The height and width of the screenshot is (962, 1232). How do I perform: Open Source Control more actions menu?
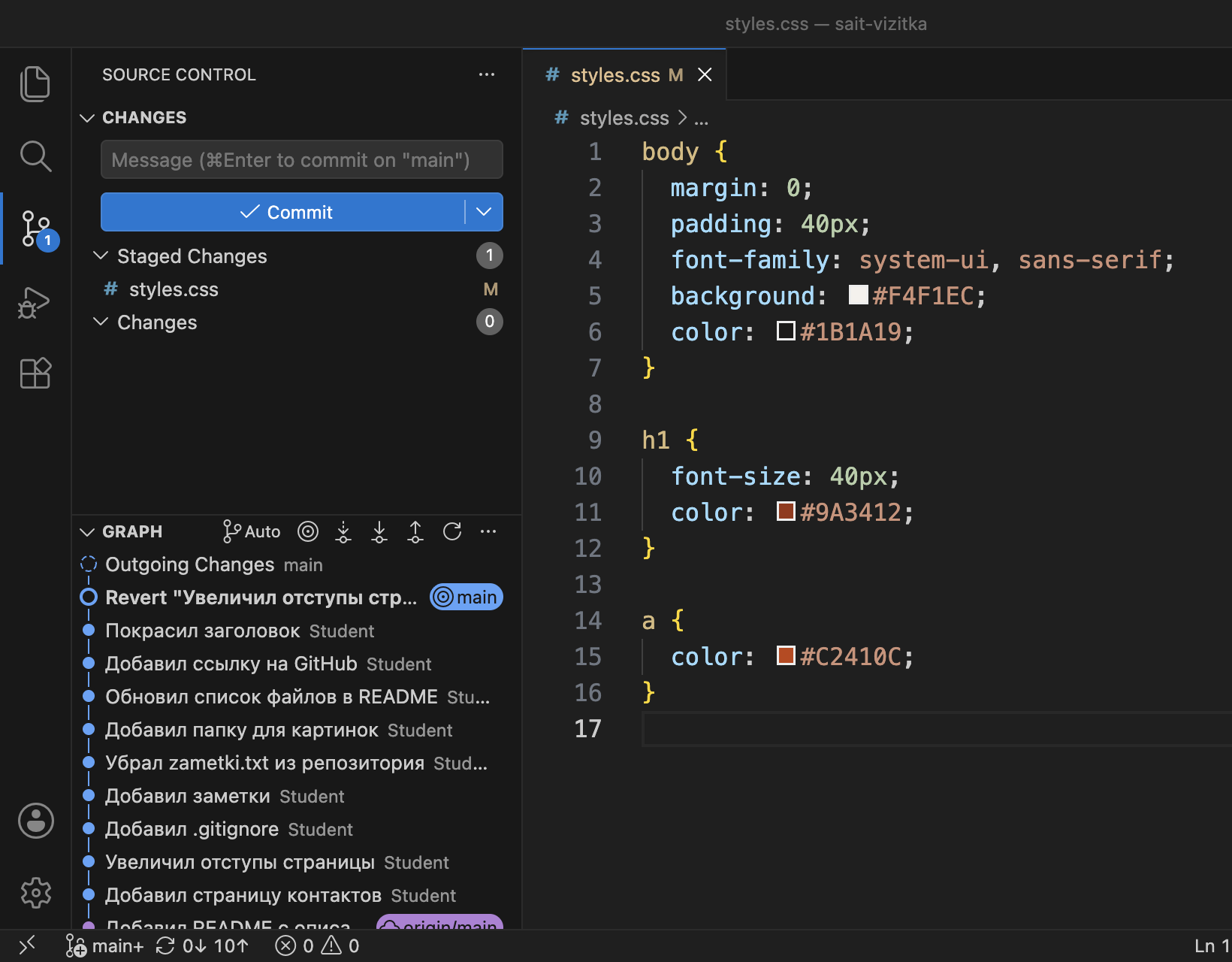tap(487, 74)
